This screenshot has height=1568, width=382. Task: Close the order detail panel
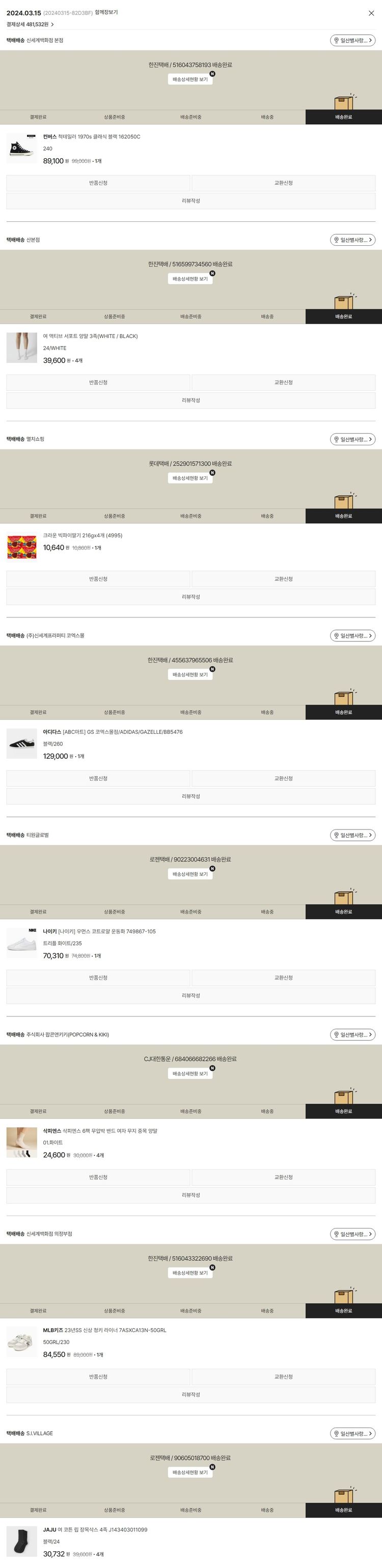coord(371,13)
